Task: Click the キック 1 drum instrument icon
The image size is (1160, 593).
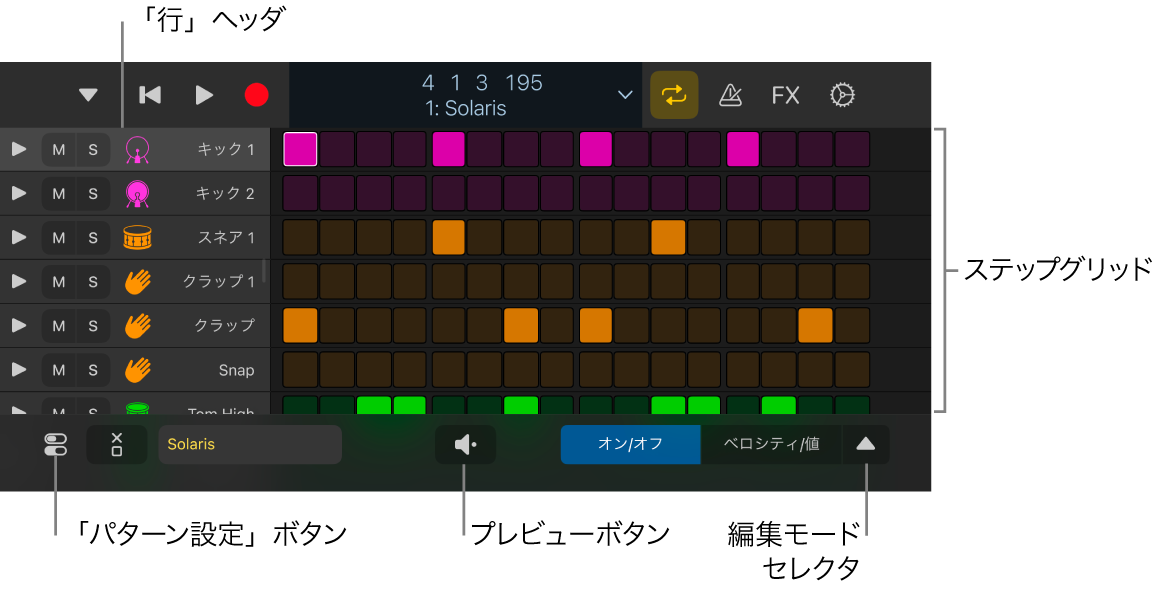Action: [137, 149]
